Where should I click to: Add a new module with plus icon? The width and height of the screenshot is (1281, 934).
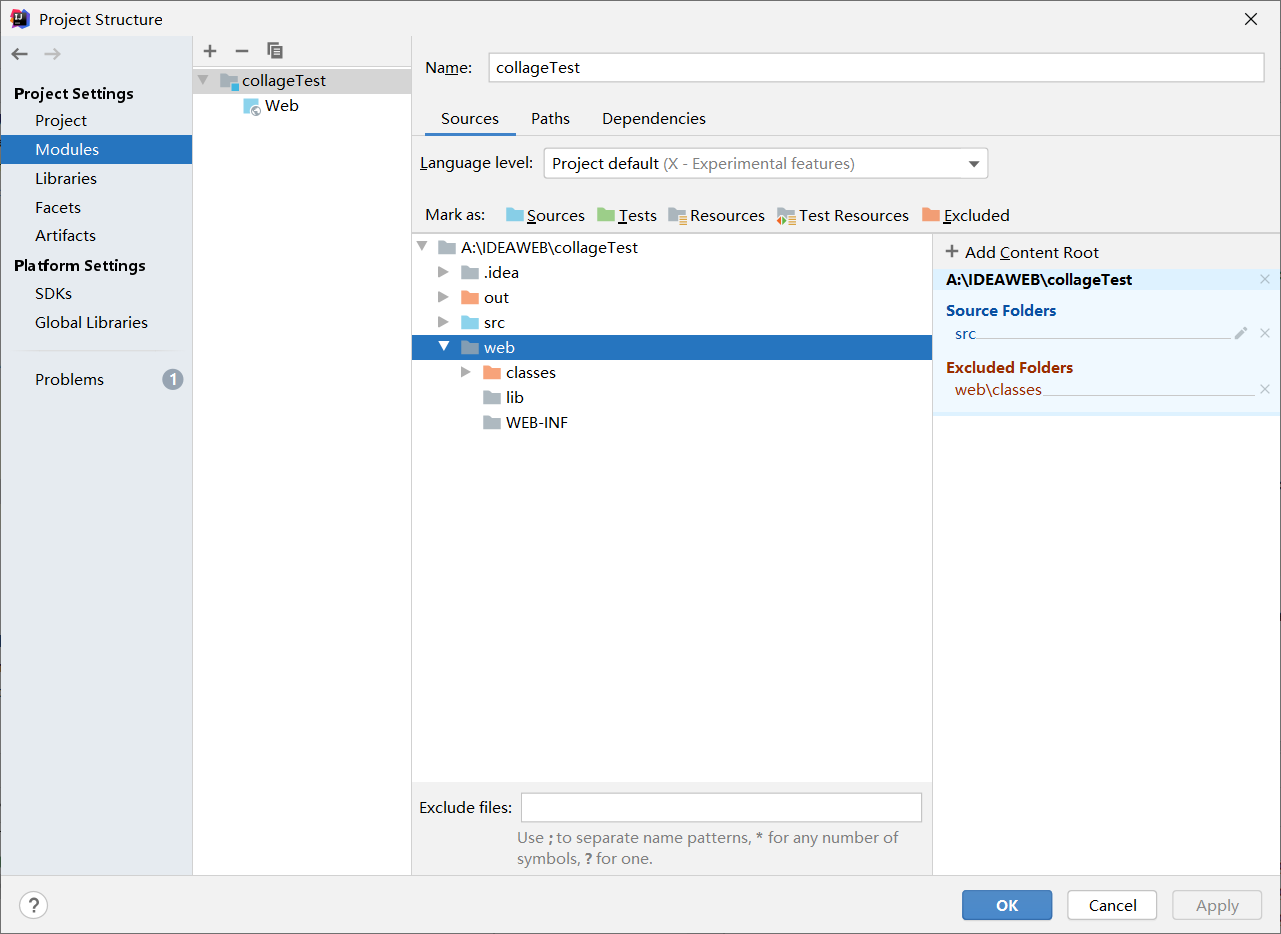210,51
